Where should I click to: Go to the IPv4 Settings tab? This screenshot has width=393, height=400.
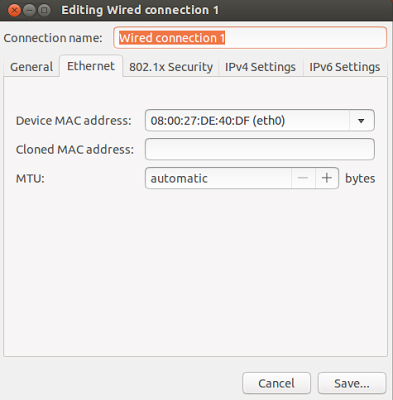point(260,67)
